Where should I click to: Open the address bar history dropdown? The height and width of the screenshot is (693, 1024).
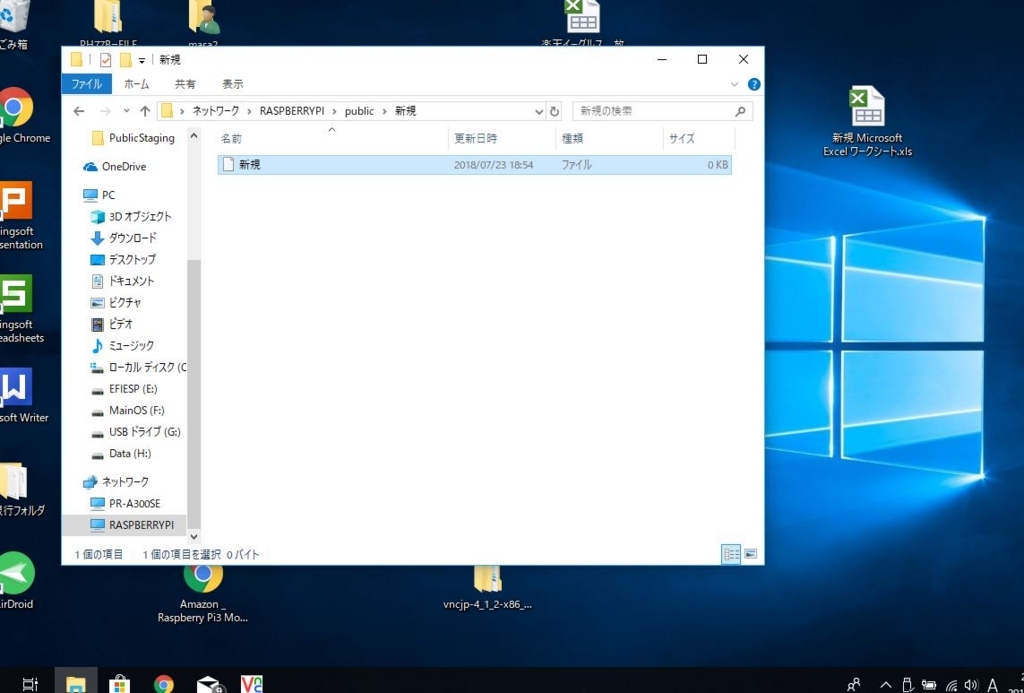(539, 111)
